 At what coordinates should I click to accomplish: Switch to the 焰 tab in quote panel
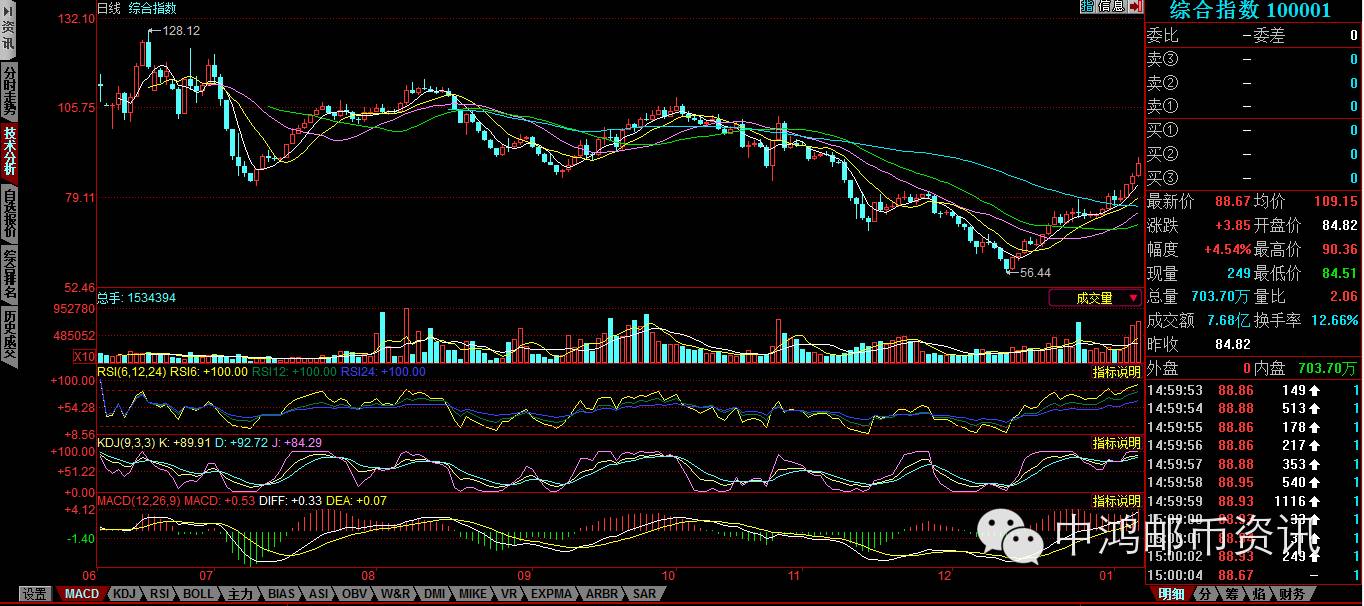coord(1258,594)
